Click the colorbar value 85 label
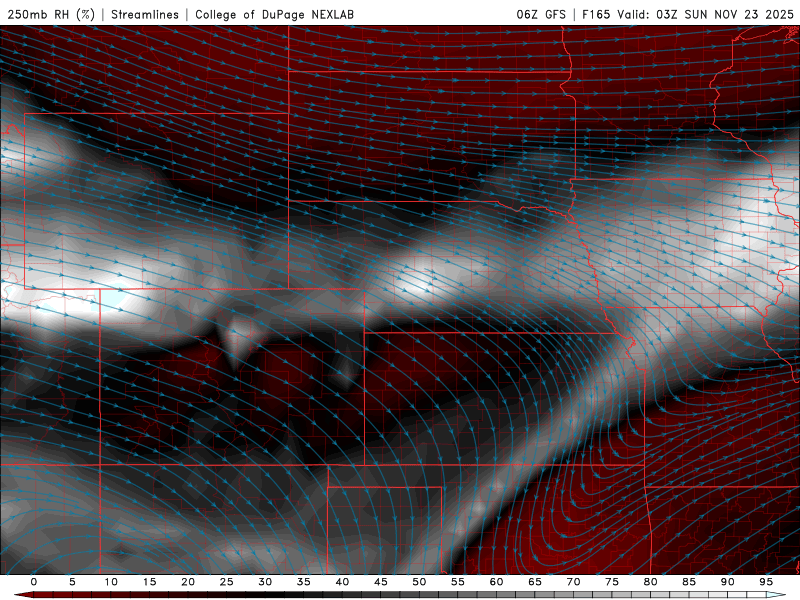Screen dimensions: 800x600 point(689,582)
